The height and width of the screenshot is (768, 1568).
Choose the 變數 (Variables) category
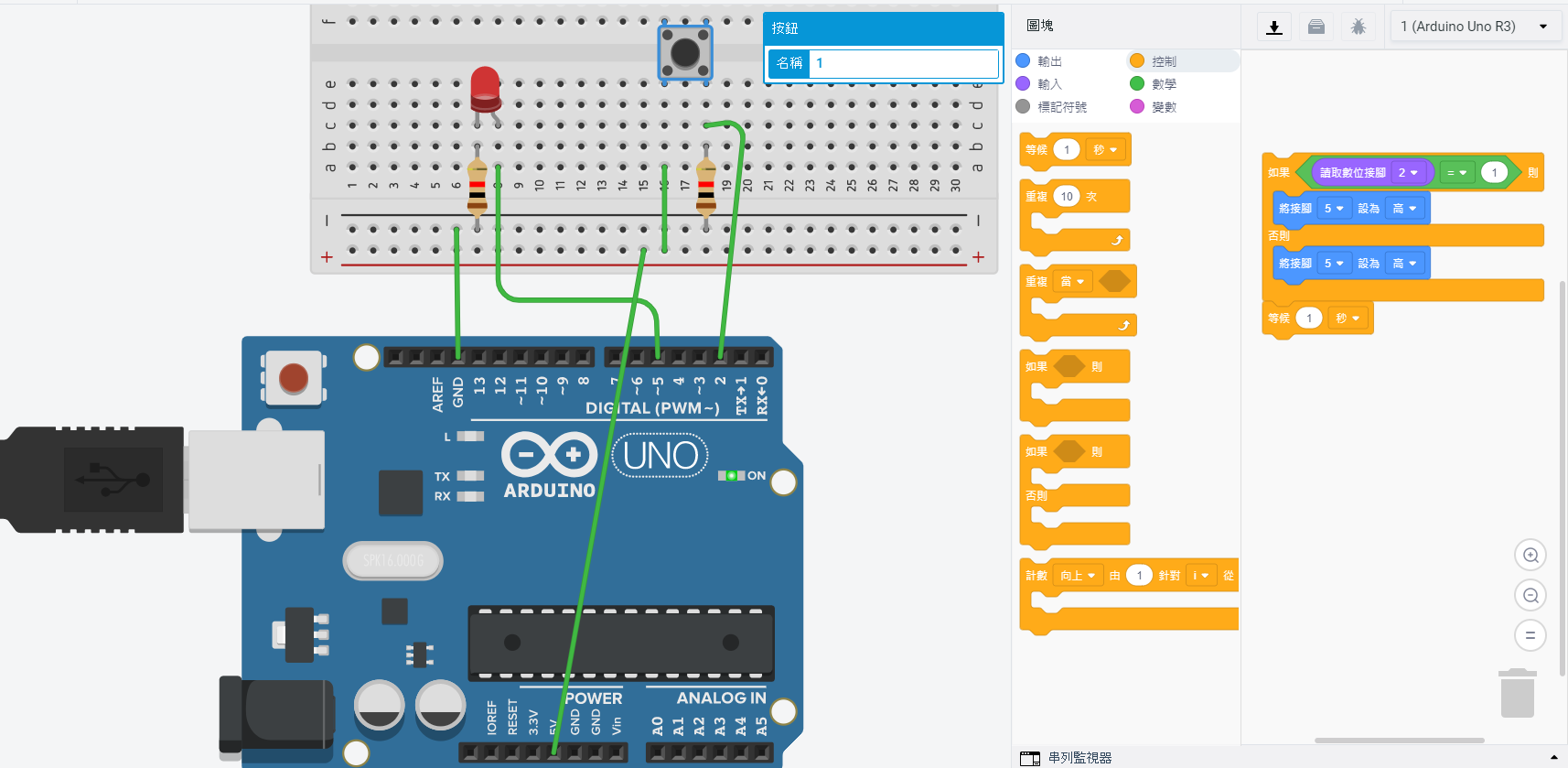click(x=1164, y=107)
